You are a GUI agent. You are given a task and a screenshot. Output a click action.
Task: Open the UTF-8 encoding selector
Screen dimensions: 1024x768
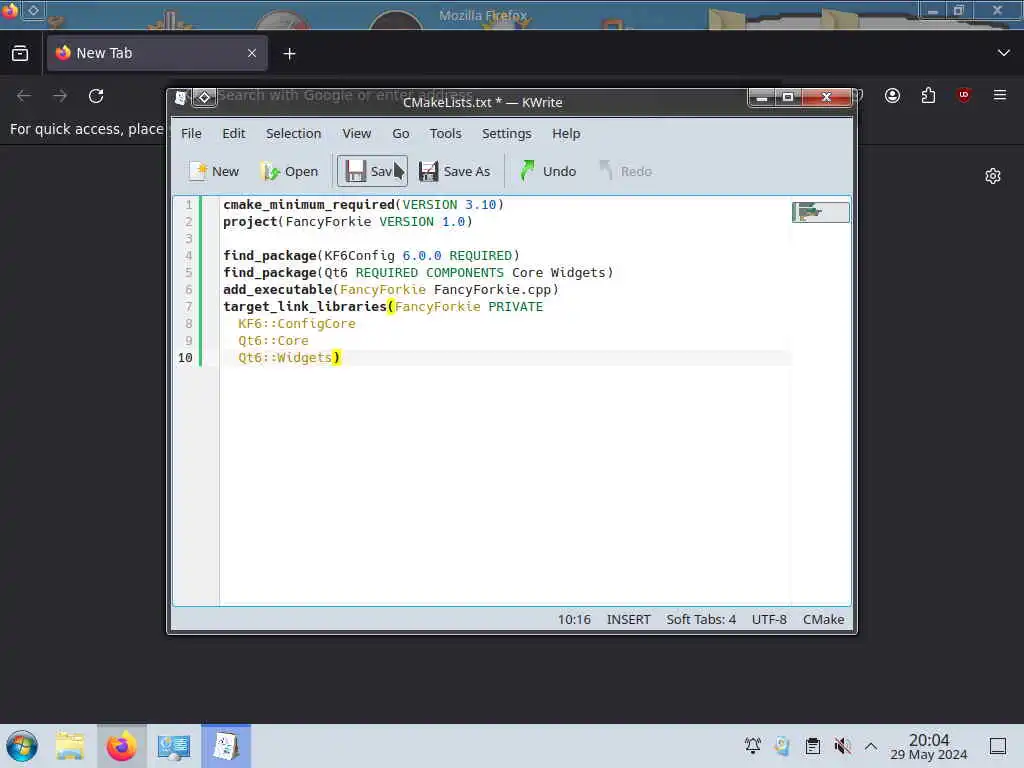click(769, 619)
